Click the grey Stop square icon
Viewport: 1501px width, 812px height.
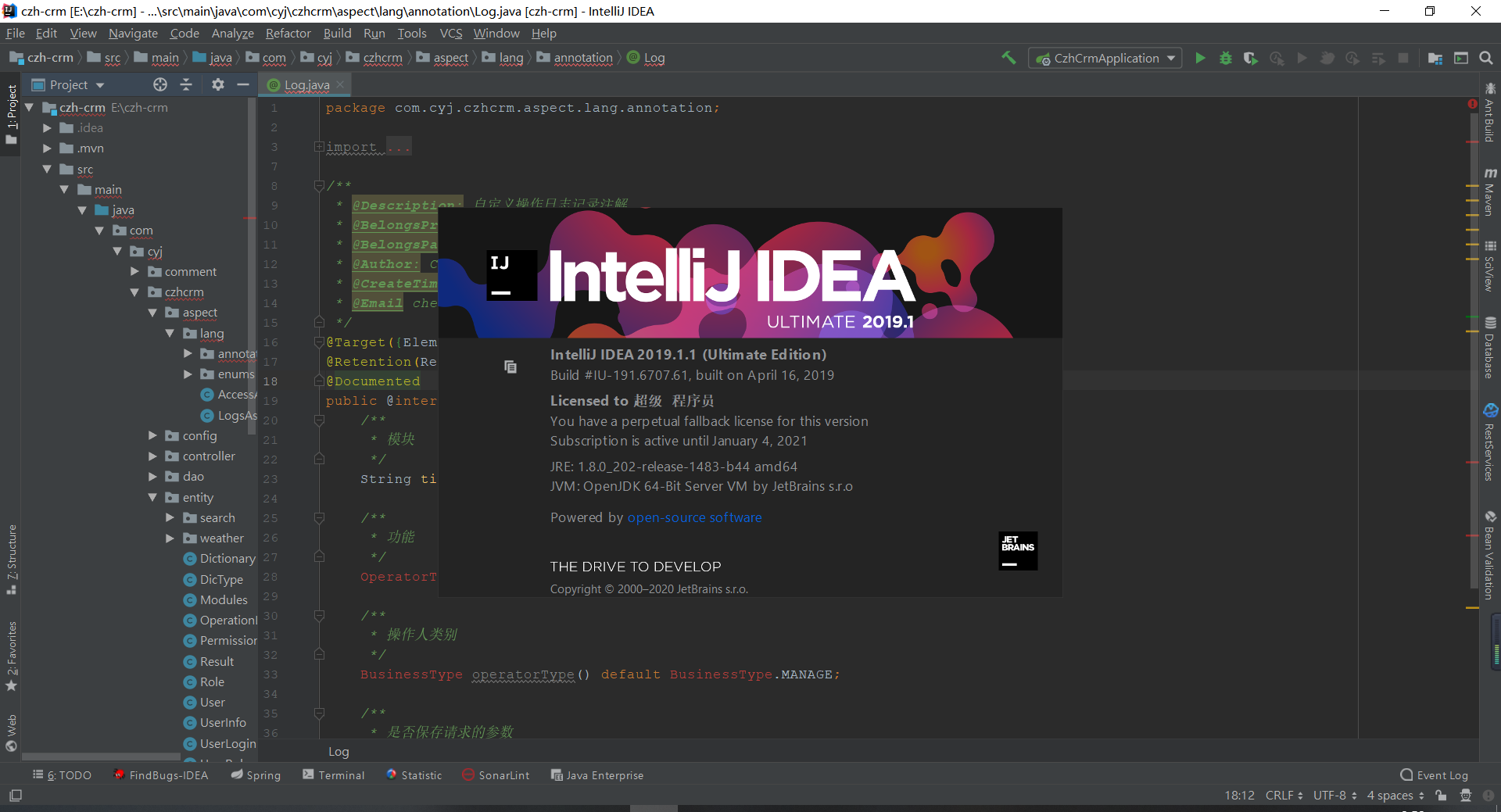tap(1403, 58)
